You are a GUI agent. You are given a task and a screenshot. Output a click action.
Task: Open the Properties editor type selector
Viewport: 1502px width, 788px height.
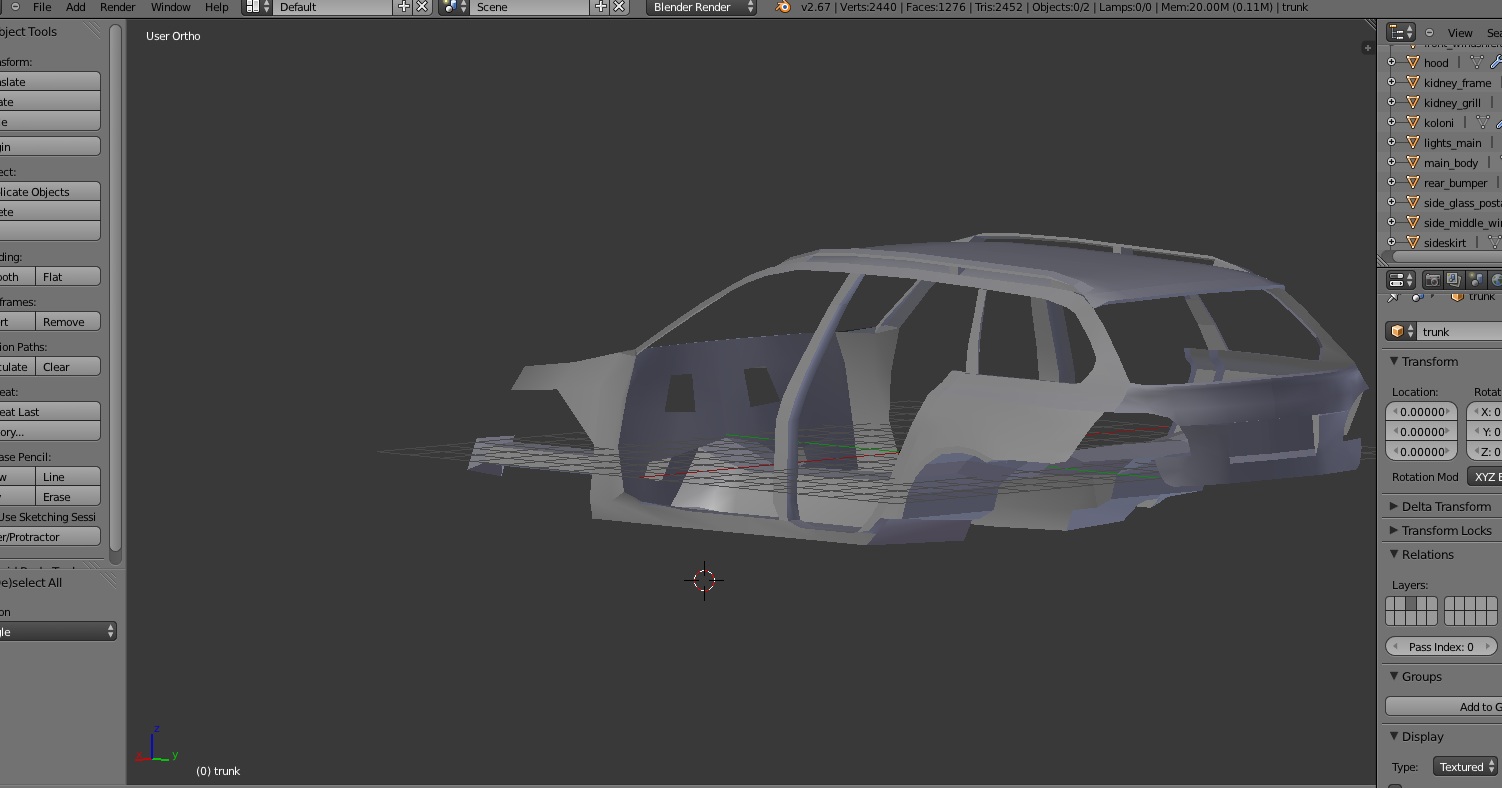pyautogui.click(x=1400, y=280)
